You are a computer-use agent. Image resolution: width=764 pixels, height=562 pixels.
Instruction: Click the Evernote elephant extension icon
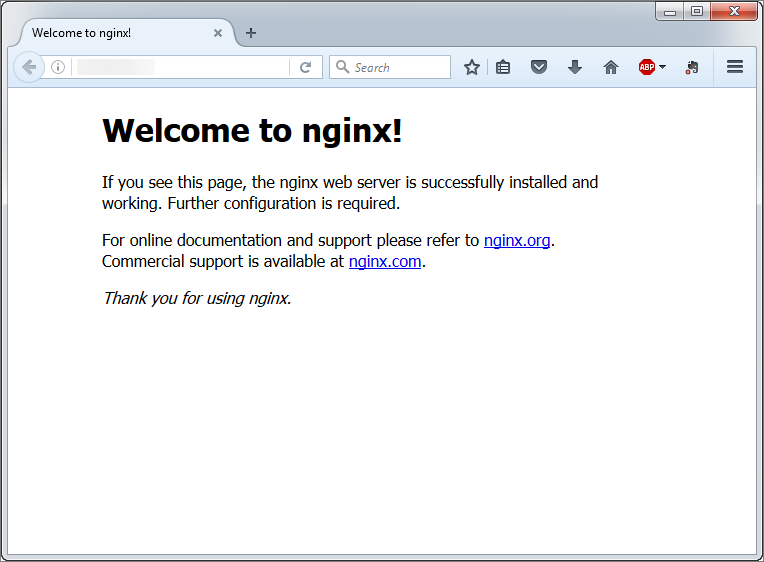(691, 67)
